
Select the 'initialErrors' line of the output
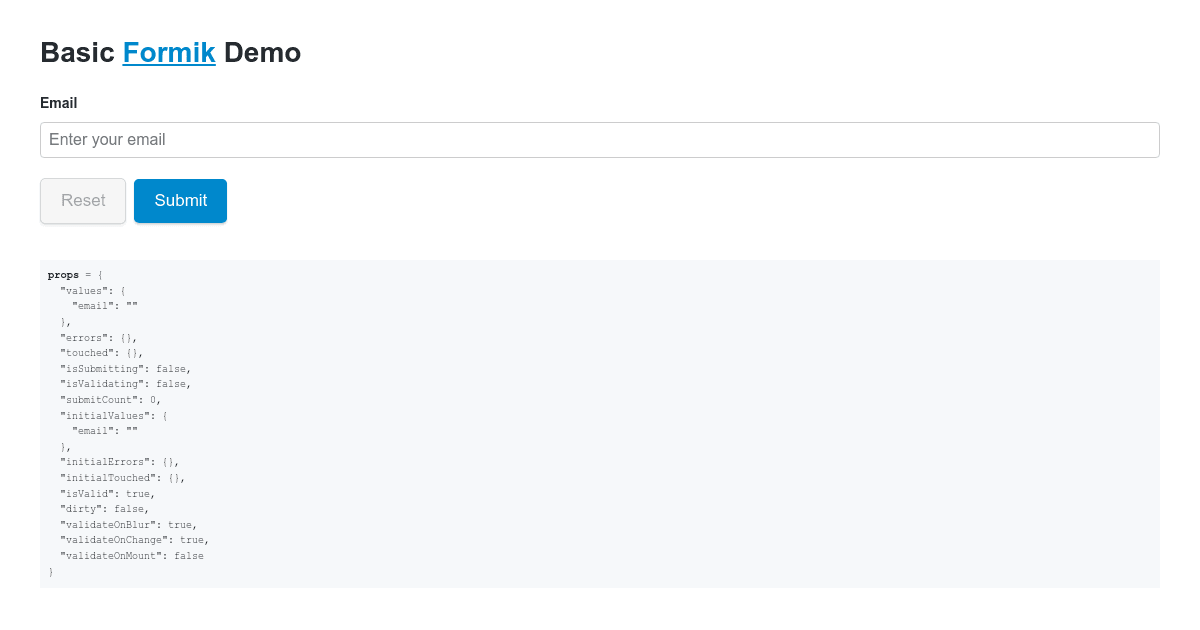tap(112, 461)
